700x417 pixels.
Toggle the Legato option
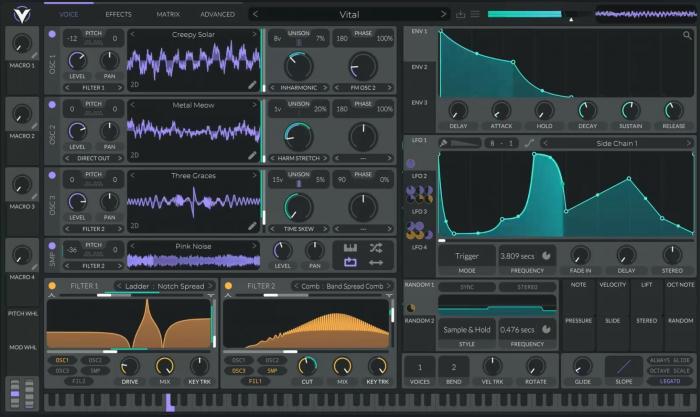pos(670,381)
